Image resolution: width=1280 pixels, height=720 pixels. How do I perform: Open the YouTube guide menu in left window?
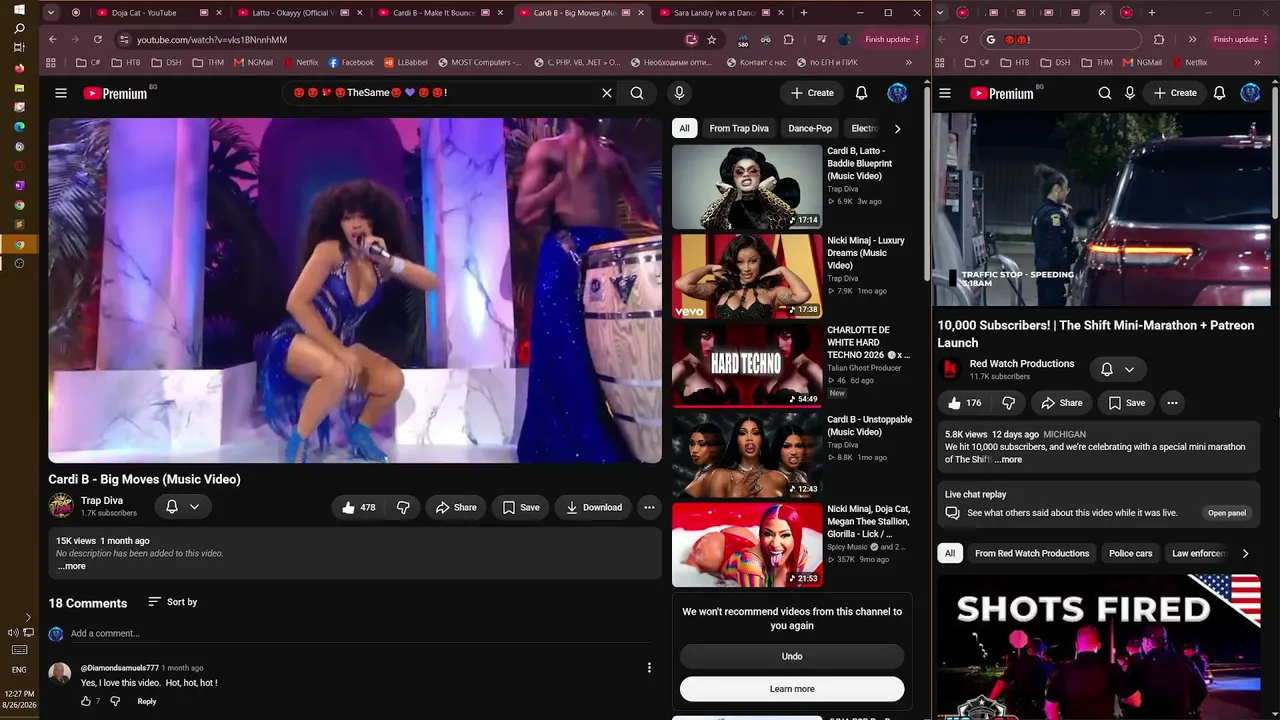tap(61, 93)
